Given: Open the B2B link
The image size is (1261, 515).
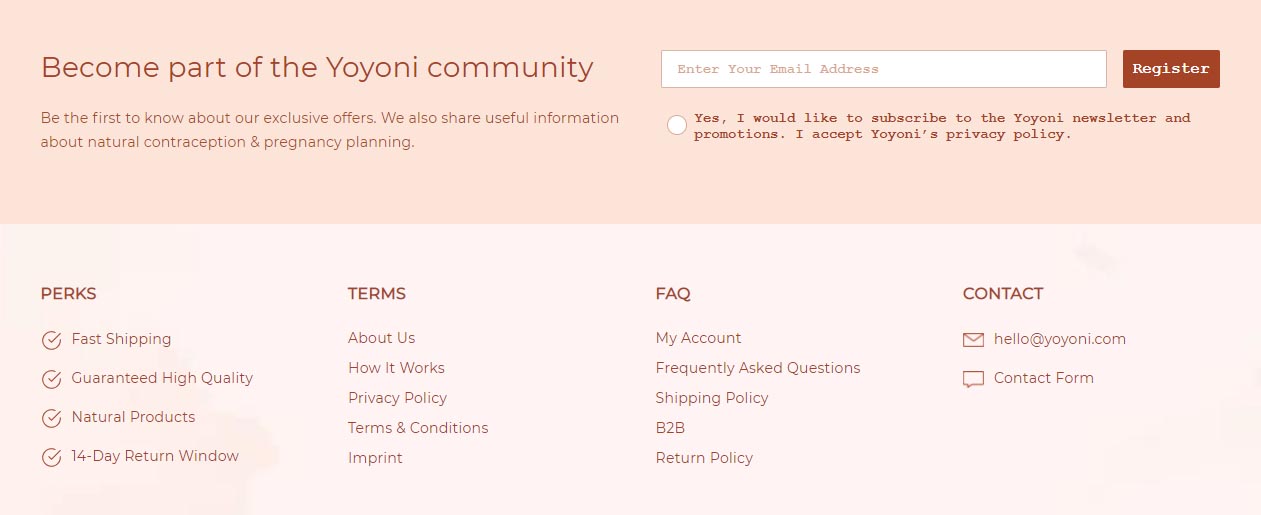Looking at the screenshot, I should (670, 428).
